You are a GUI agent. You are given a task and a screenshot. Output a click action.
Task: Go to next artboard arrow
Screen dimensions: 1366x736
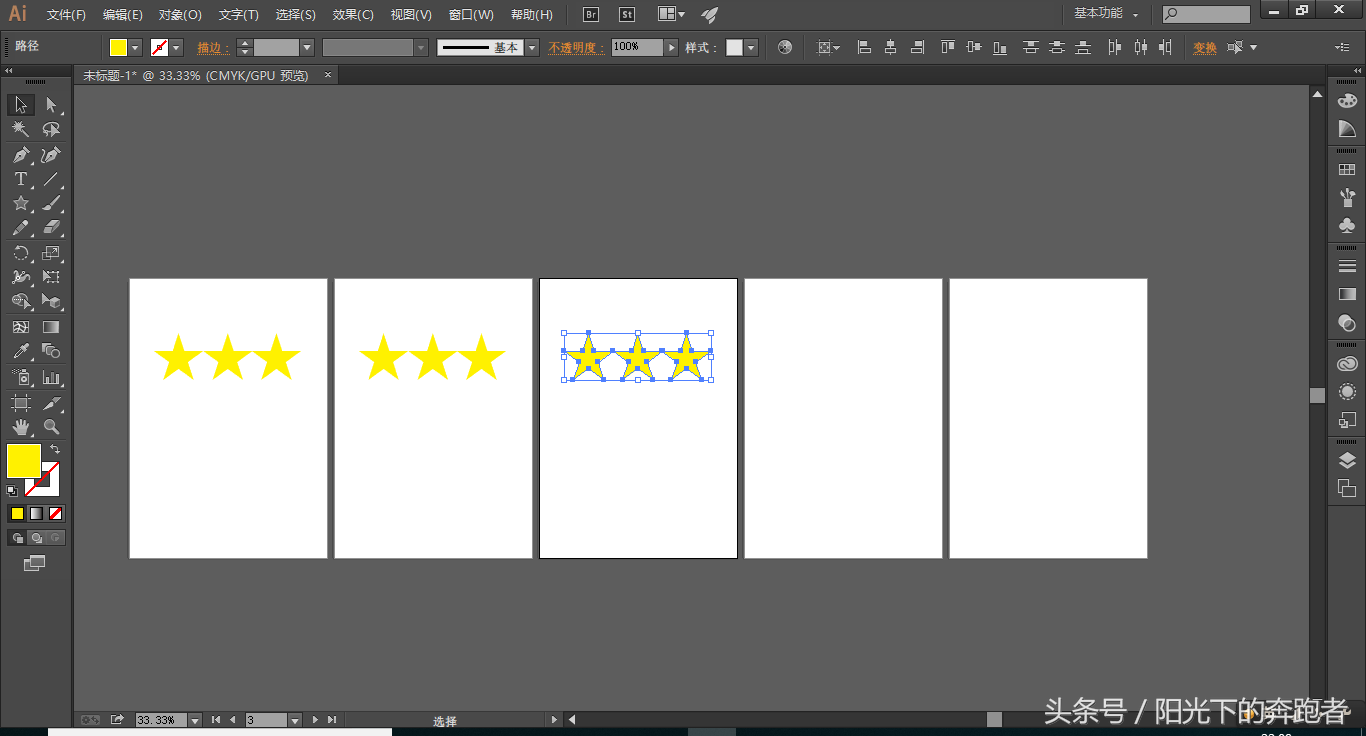315,720
